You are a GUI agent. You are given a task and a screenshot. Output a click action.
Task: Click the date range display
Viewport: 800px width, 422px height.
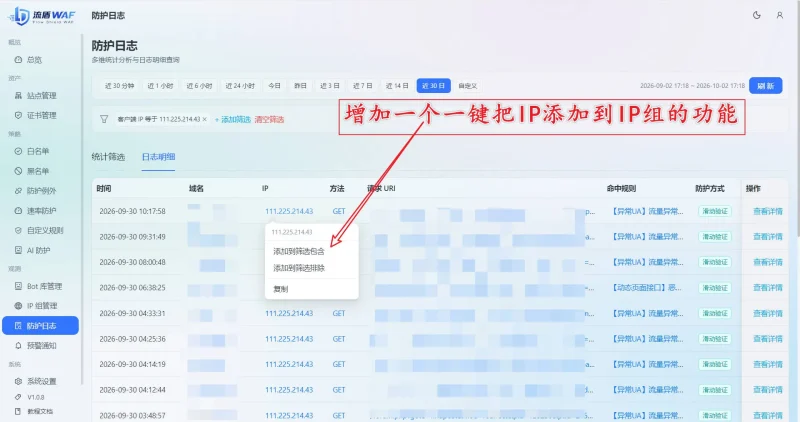pos(692,86)
